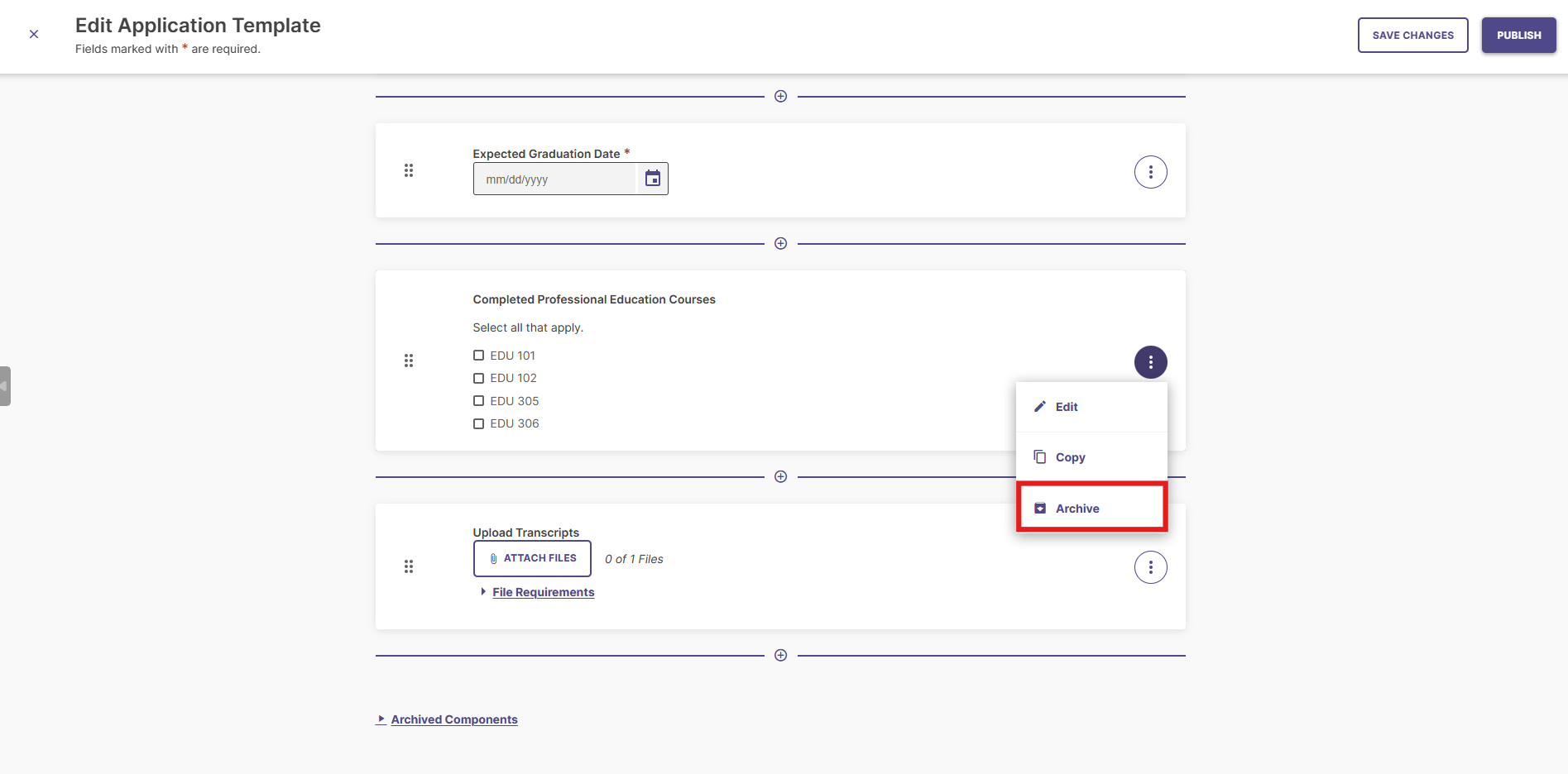Screen dimensions: 1568x774
Task: Choose Copy from the component menu
Action: 1091,457
